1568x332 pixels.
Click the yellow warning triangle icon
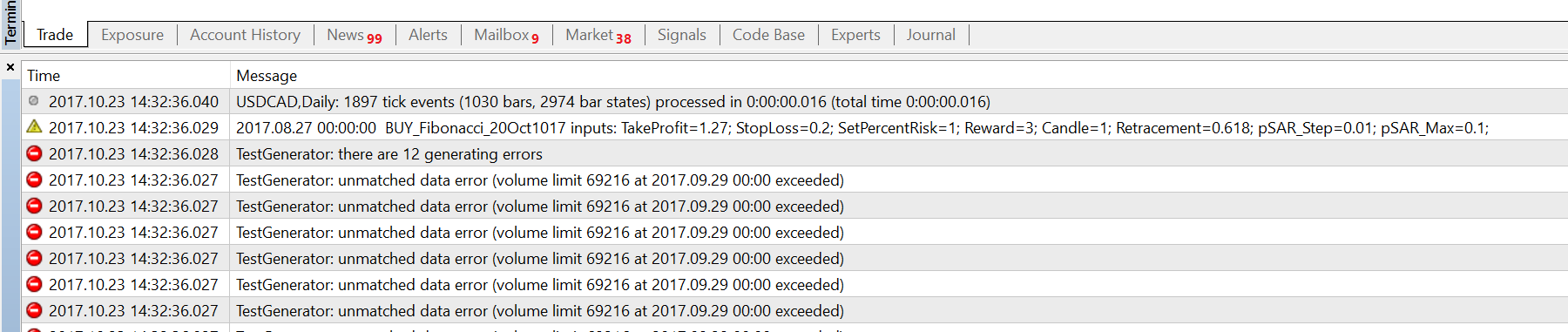click(34, 127)
